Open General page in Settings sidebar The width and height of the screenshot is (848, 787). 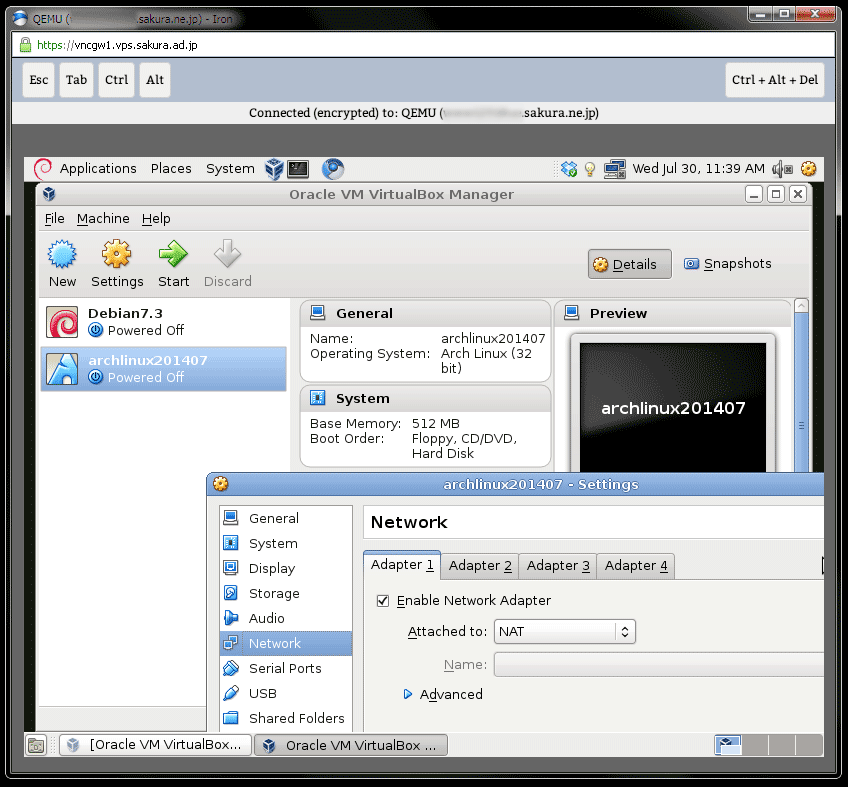coord(286,518)
